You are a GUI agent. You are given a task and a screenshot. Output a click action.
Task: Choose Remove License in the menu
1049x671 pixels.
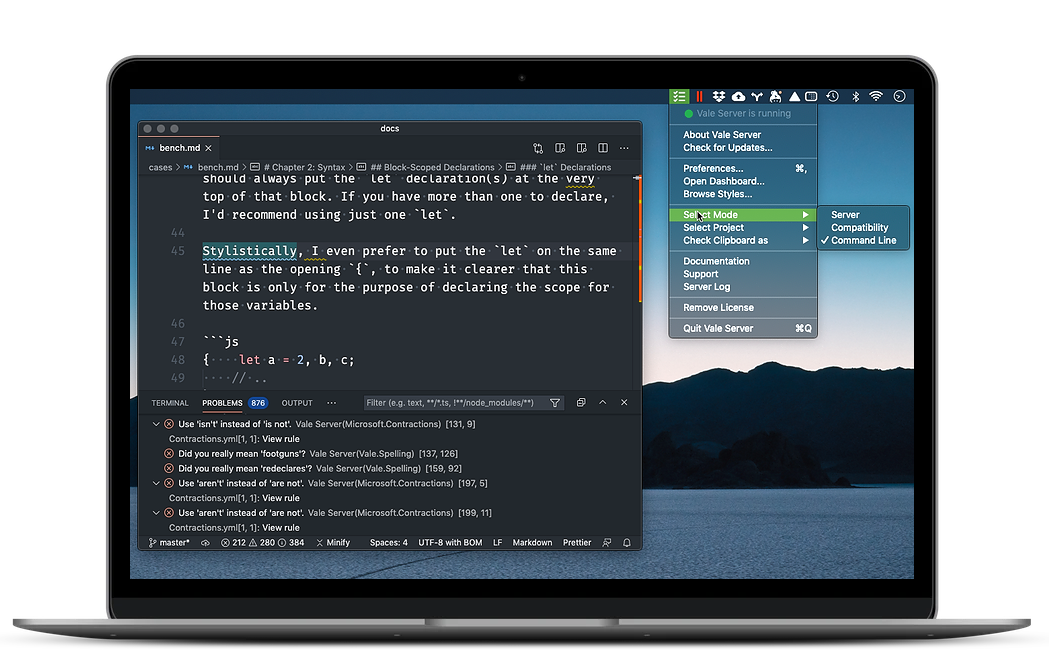743,307
